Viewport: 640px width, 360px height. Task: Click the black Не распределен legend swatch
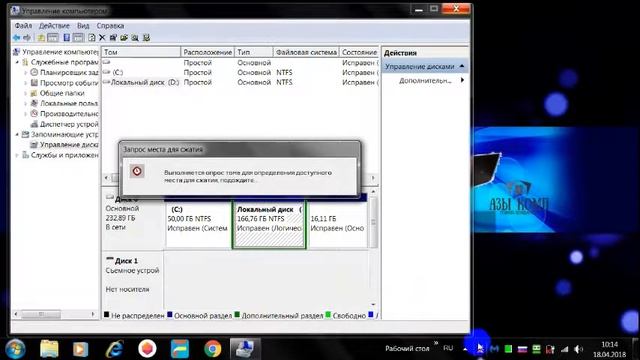[x=107, y=315]
